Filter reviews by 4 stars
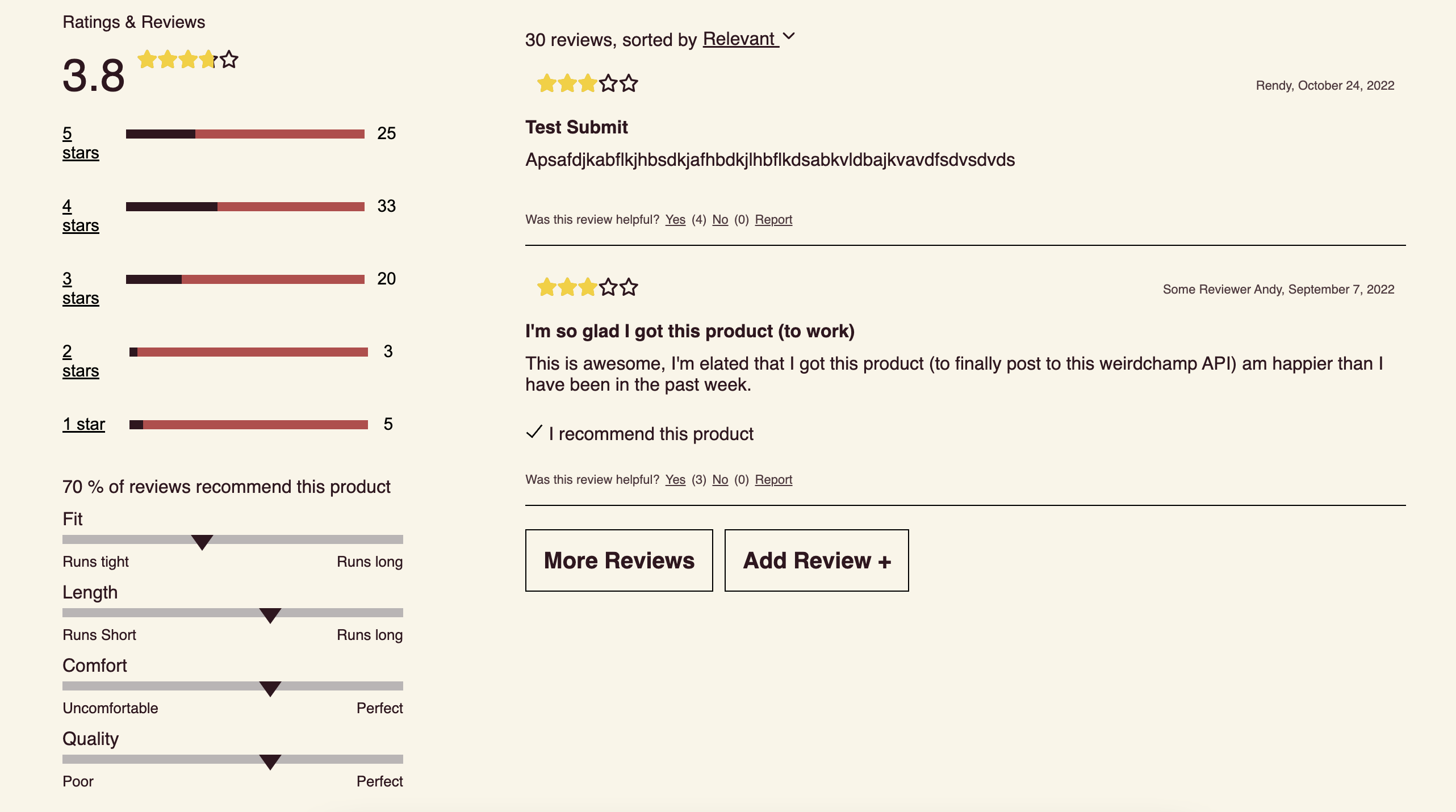The width and height of the screenshot is (1456, 812). click(80, 216)
